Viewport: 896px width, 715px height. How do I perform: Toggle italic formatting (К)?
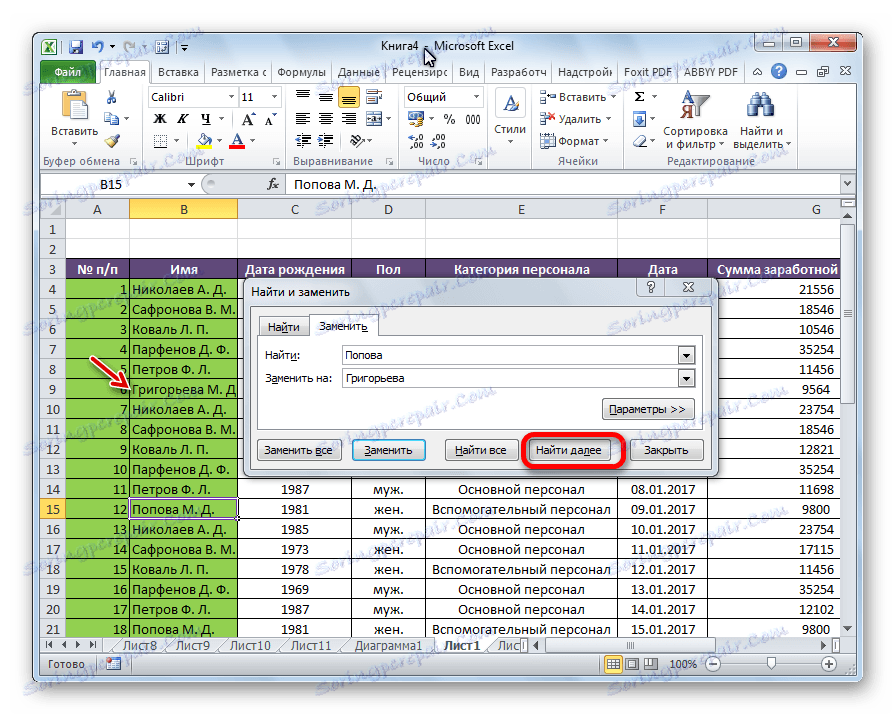point(181,119)
